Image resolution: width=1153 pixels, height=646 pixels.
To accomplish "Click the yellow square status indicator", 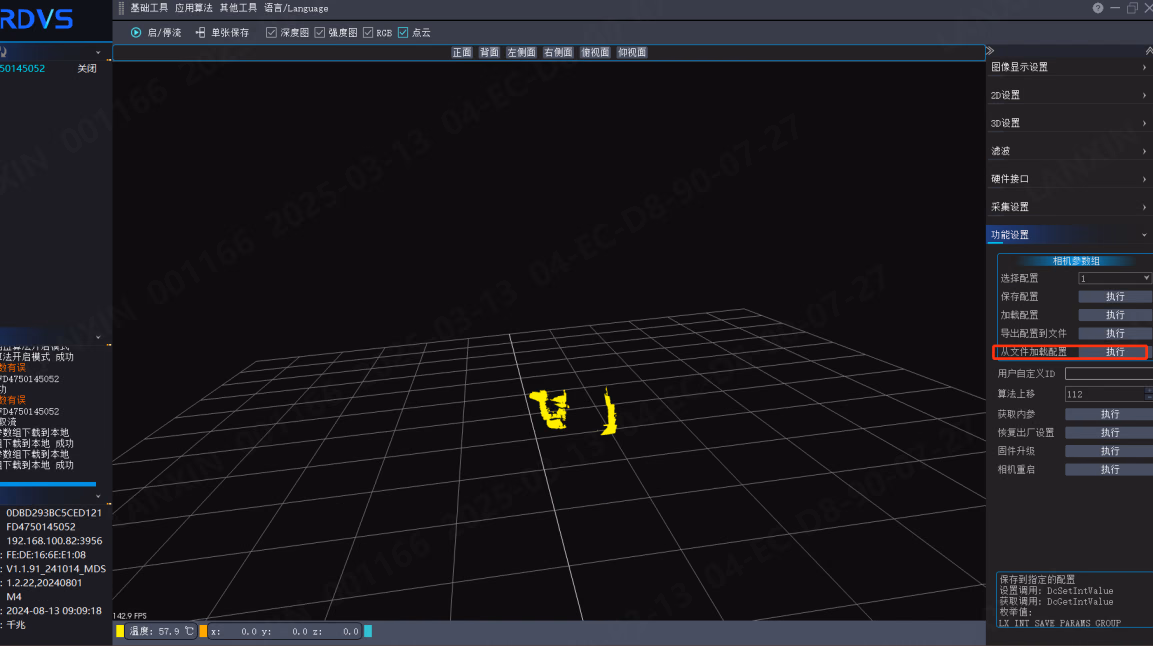I will coord(120,631).
